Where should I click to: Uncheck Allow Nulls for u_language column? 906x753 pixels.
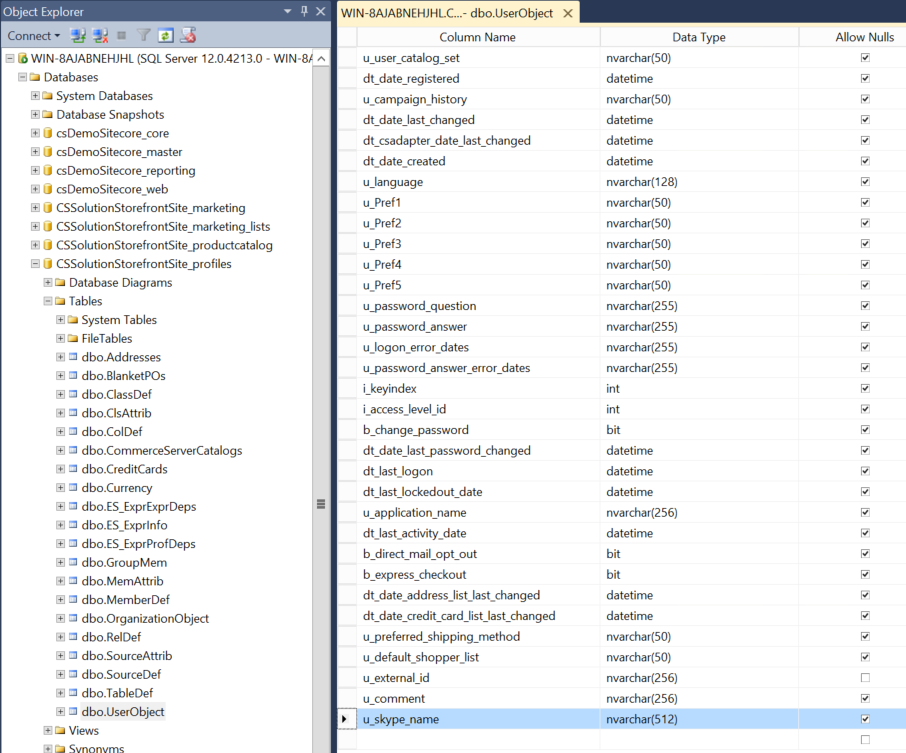[865, 182]
